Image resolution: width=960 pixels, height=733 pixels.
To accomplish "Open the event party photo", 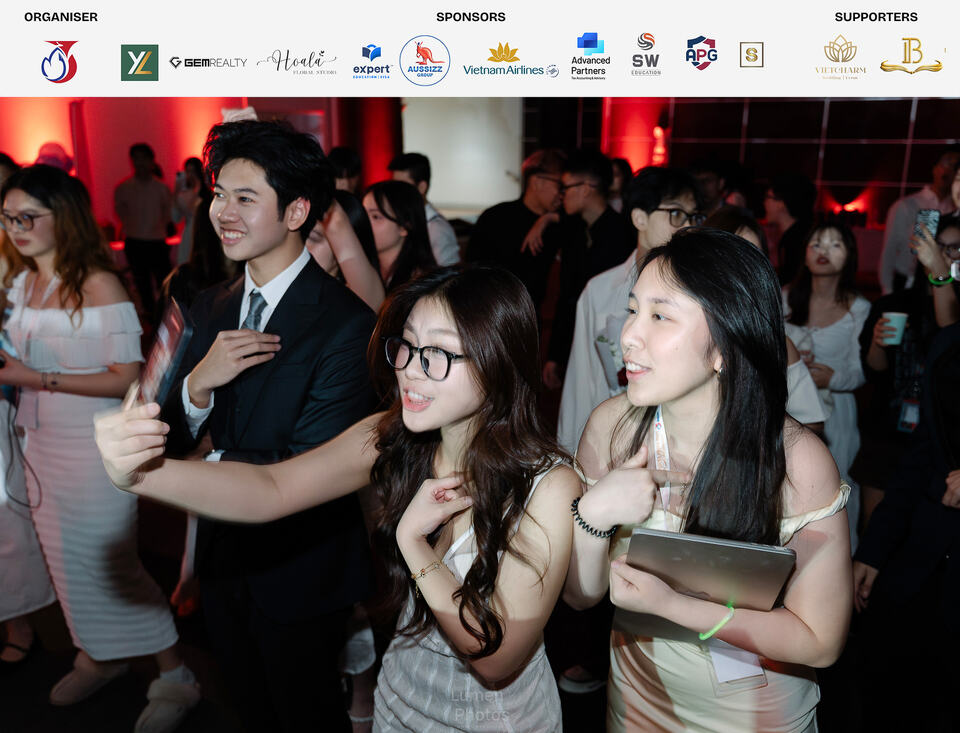I will click(480, 415).
